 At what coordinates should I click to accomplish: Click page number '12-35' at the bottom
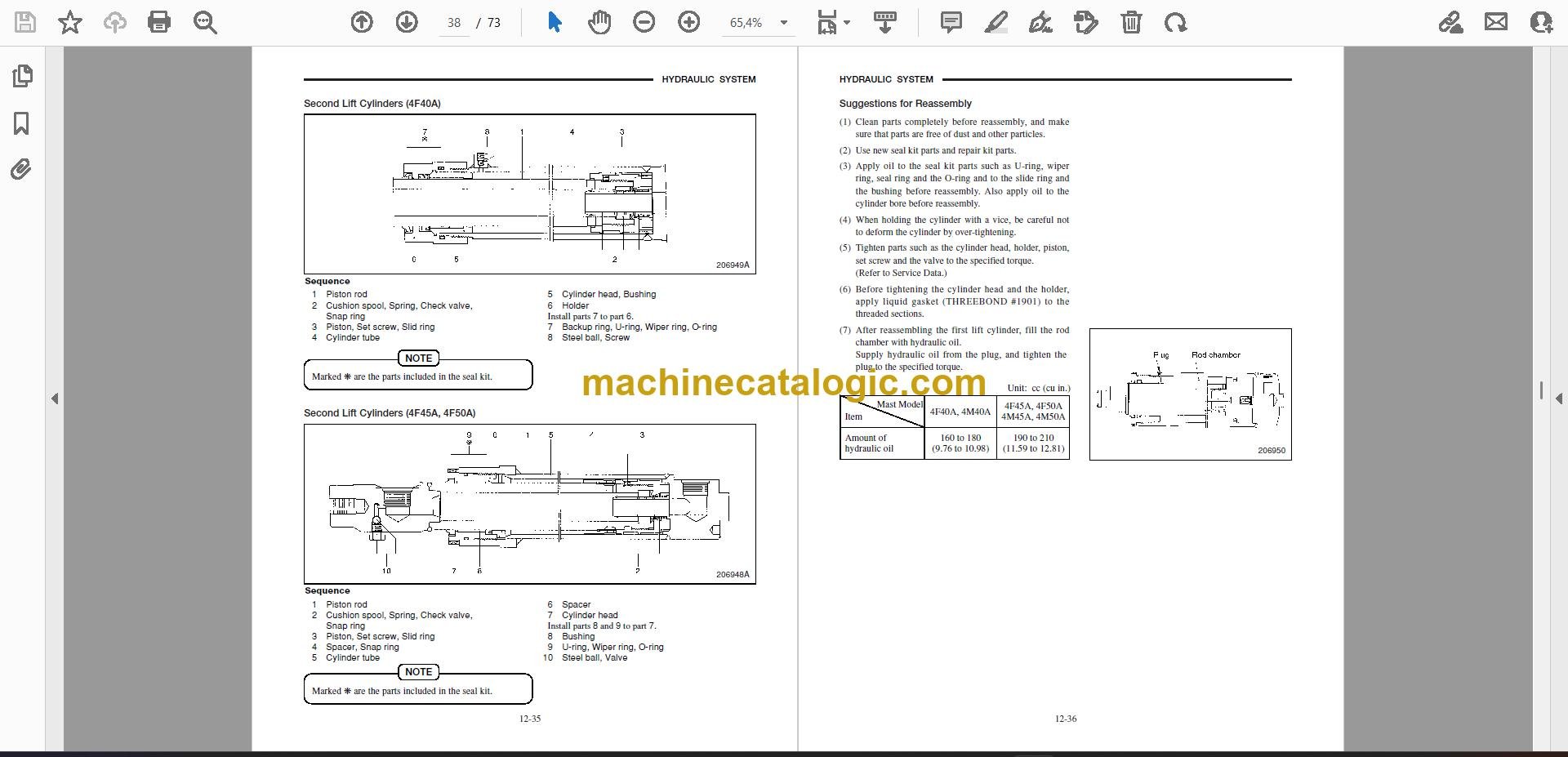click(530, 719)
